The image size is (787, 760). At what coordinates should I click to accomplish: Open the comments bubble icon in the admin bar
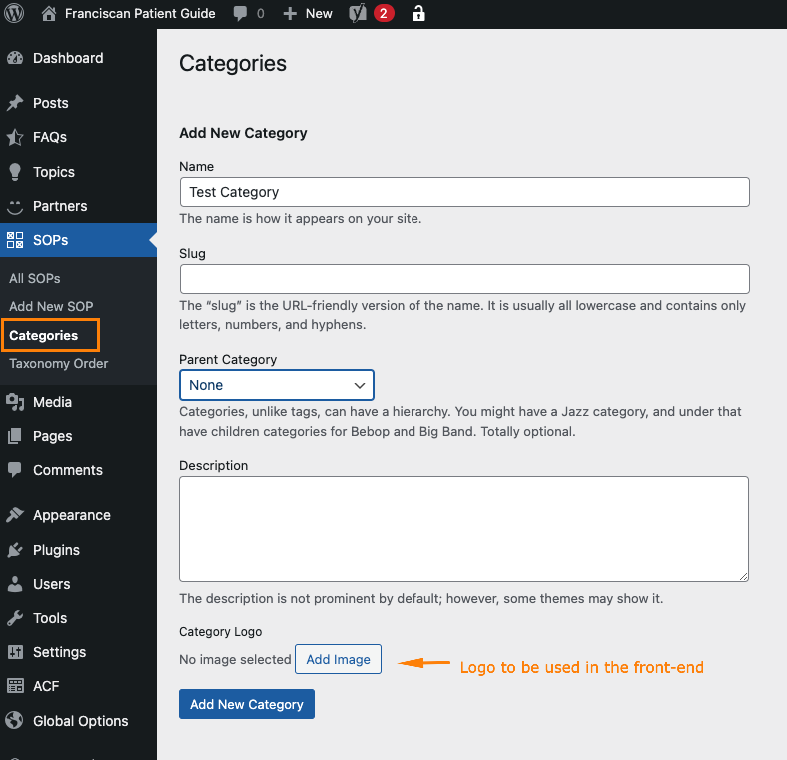[x=240, y=14]
